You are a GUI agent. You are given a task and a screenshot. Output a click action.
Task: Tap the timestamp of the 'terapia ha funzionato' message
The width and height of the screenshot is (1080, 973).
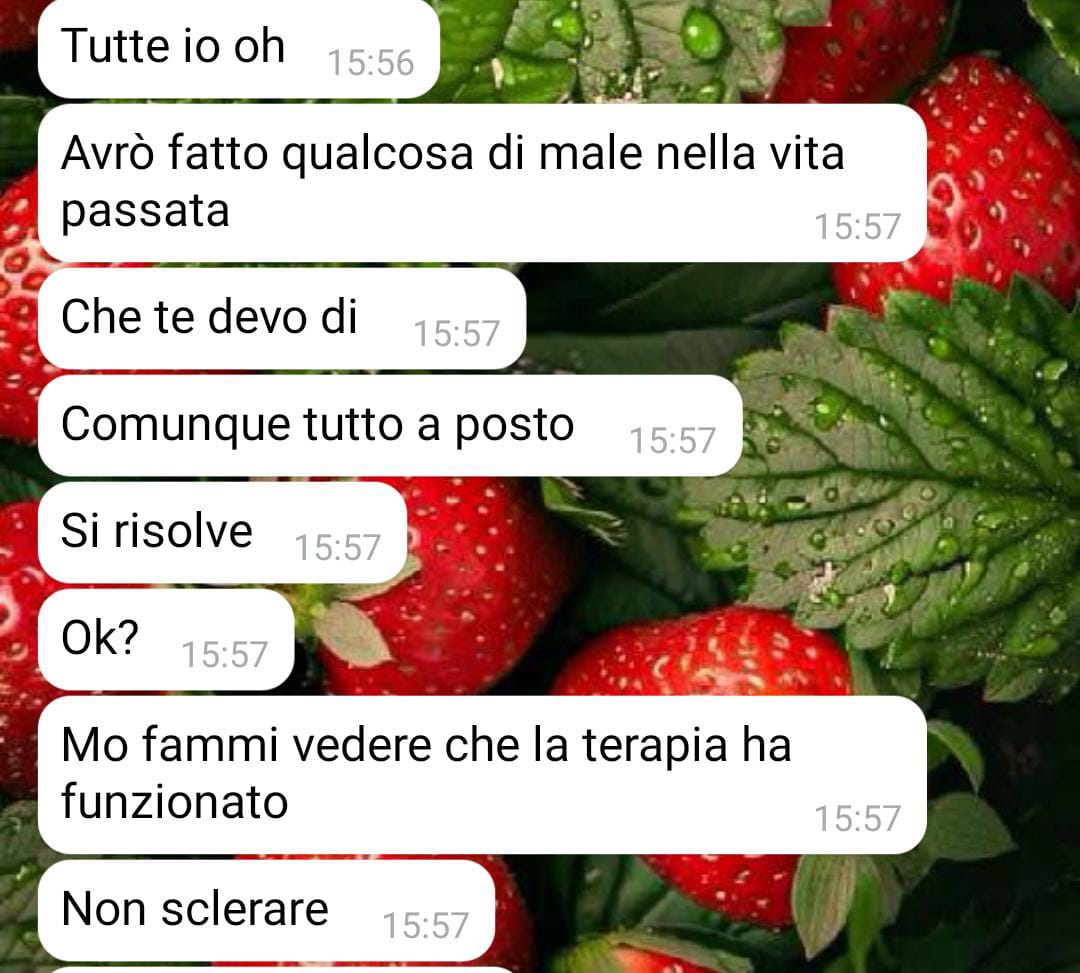[x=858, y=819]
